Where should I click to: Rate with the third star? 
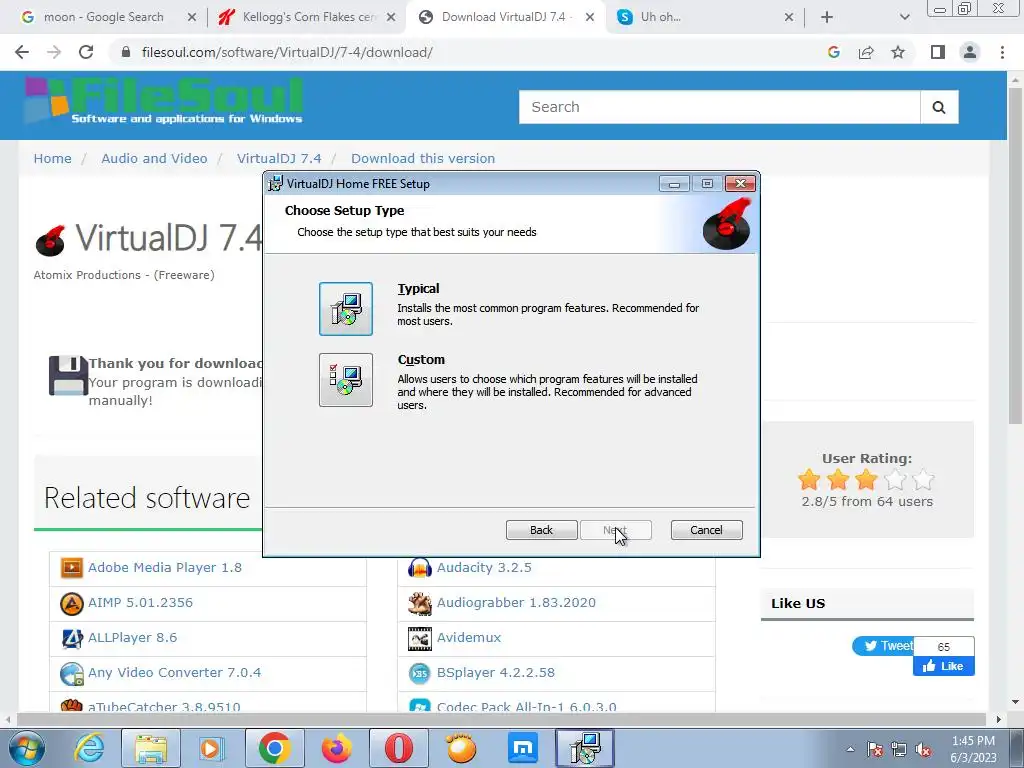[866, 479]
